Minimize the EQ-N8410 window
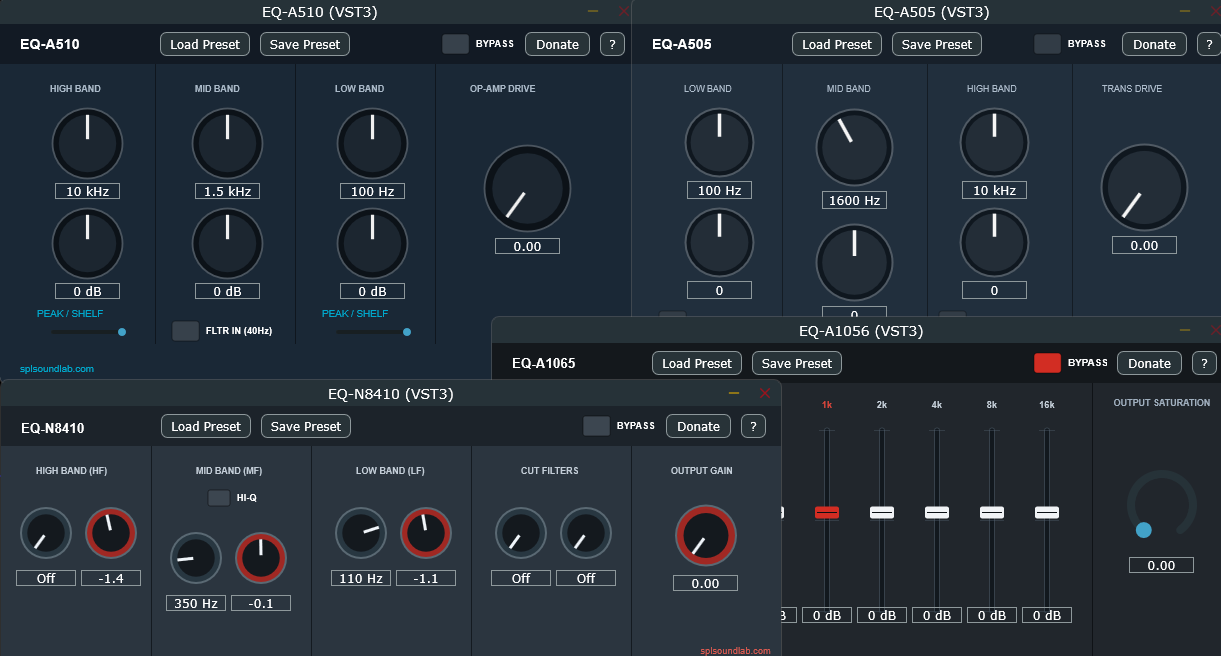Image resolution: width=1221 pixels, height=656 pixels. point(734,393)
